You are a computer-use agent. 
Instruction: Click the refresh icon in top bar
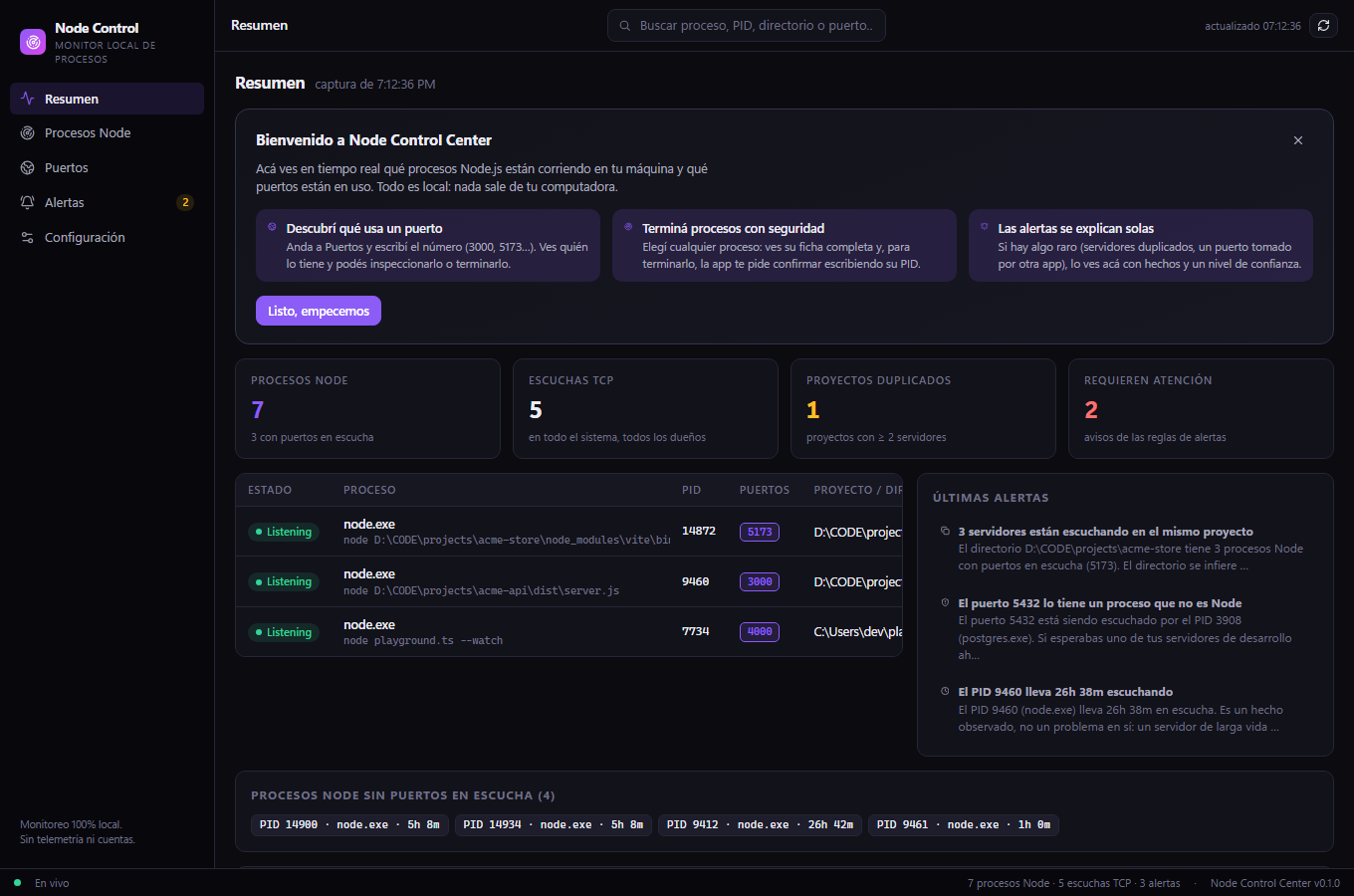click(1323, 26)
